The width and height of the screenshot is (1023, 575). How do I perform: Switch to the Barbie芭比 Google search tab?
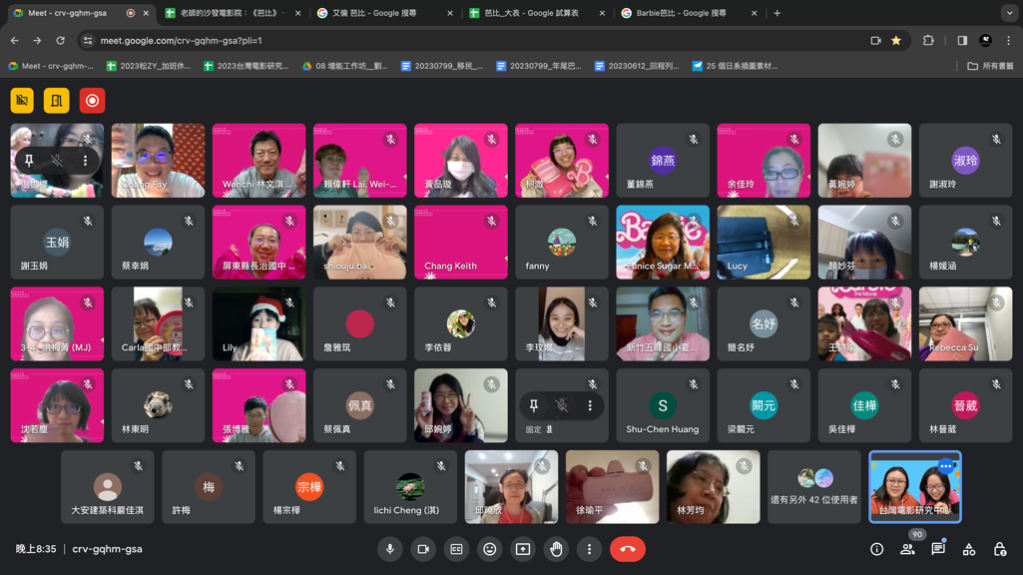(x=686, y=13)
